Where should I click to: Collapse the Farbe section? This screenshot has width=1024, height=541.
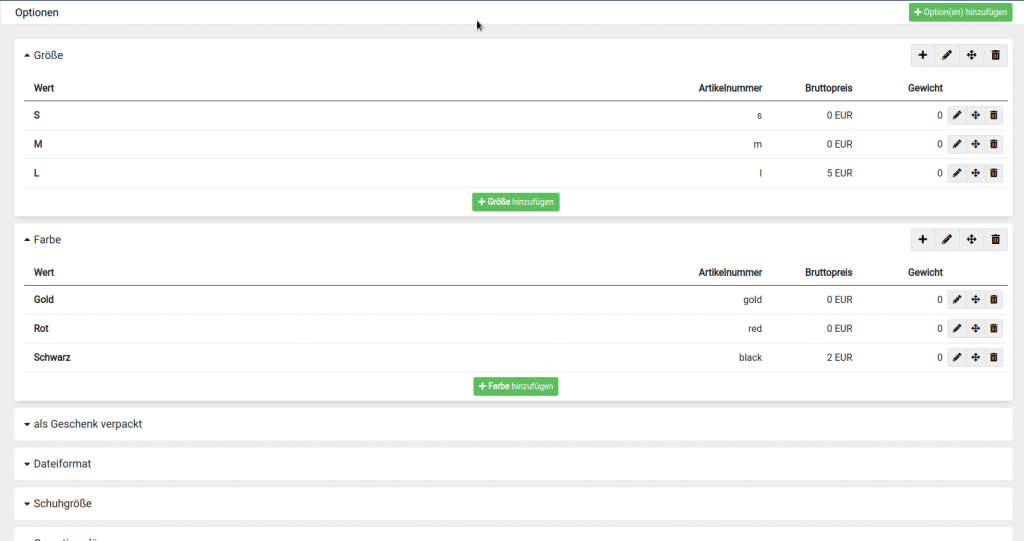click(x=44, y=240)
